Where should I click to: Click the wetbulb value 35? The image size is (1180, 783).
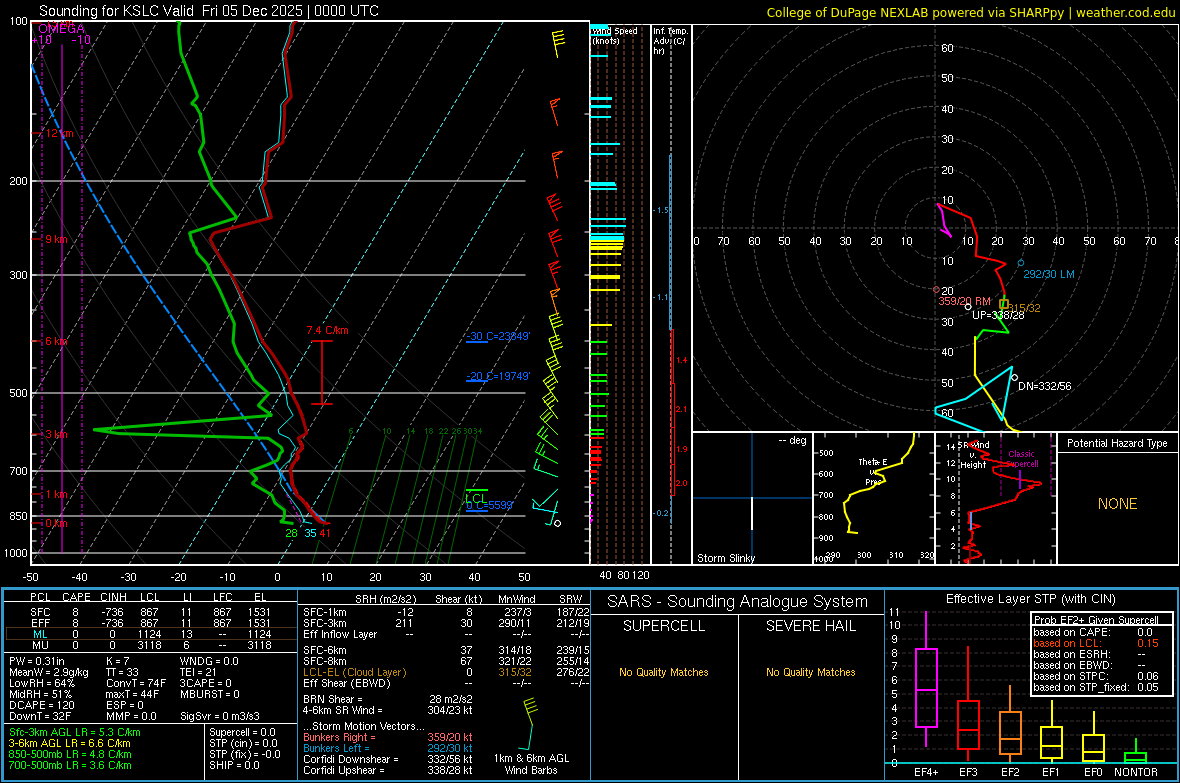click(x=310, y=533)
